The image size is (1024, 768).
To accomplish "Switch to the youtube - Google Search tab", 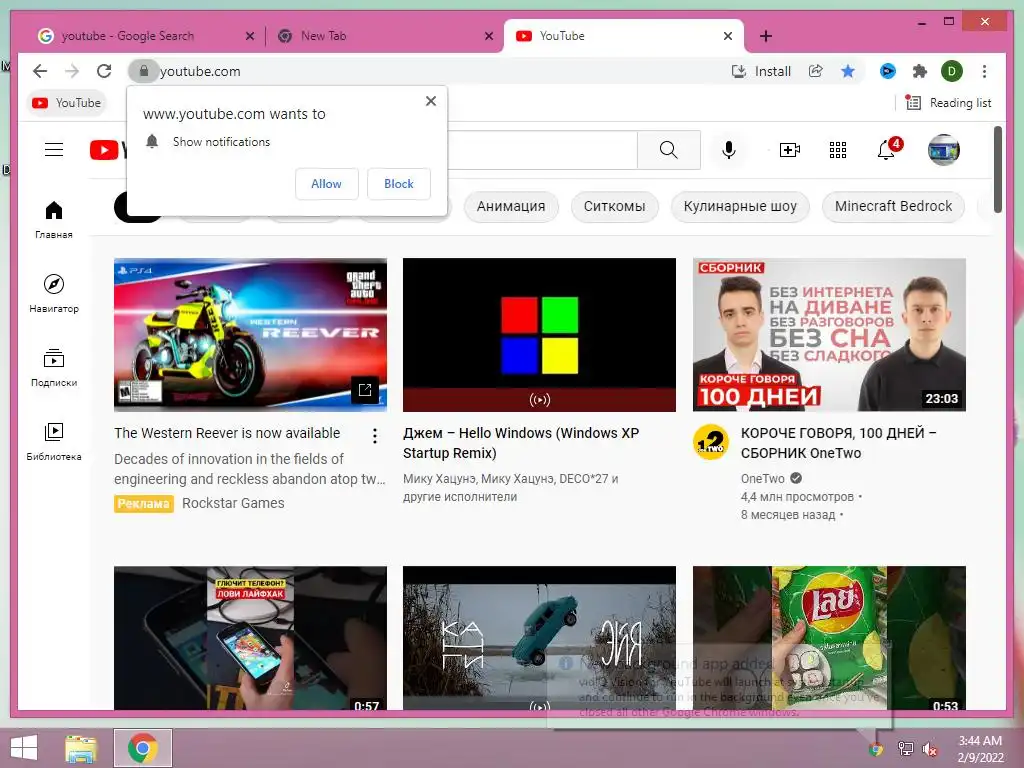I will point(137,36).
